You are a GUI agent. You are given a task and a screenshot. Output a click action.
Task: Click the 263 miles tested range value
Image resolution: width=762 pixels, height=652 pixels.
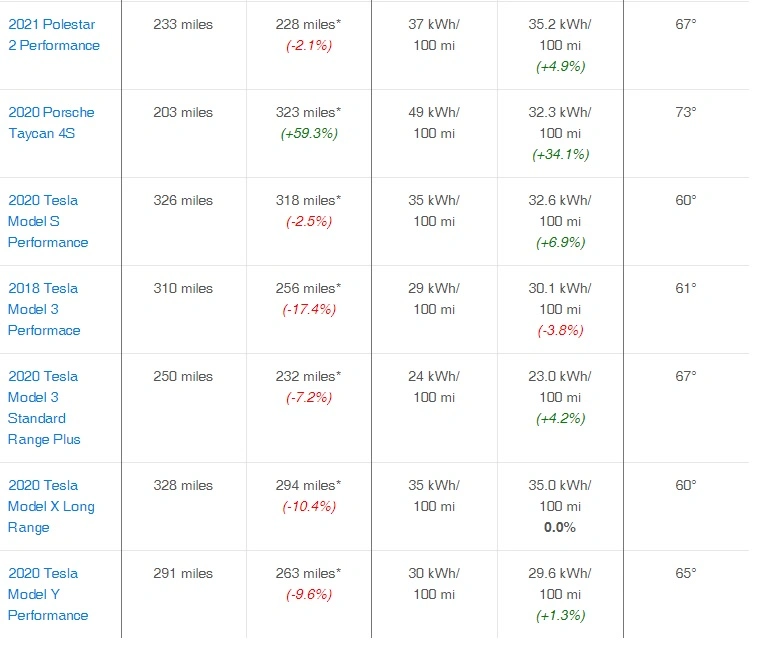click(x=309, y=574)
